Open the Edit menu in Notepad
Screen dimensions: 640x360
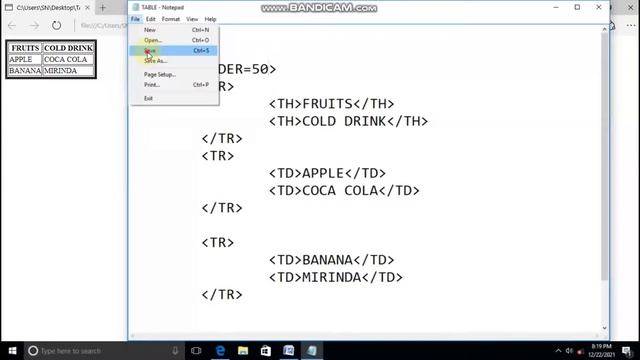point(151,19)
